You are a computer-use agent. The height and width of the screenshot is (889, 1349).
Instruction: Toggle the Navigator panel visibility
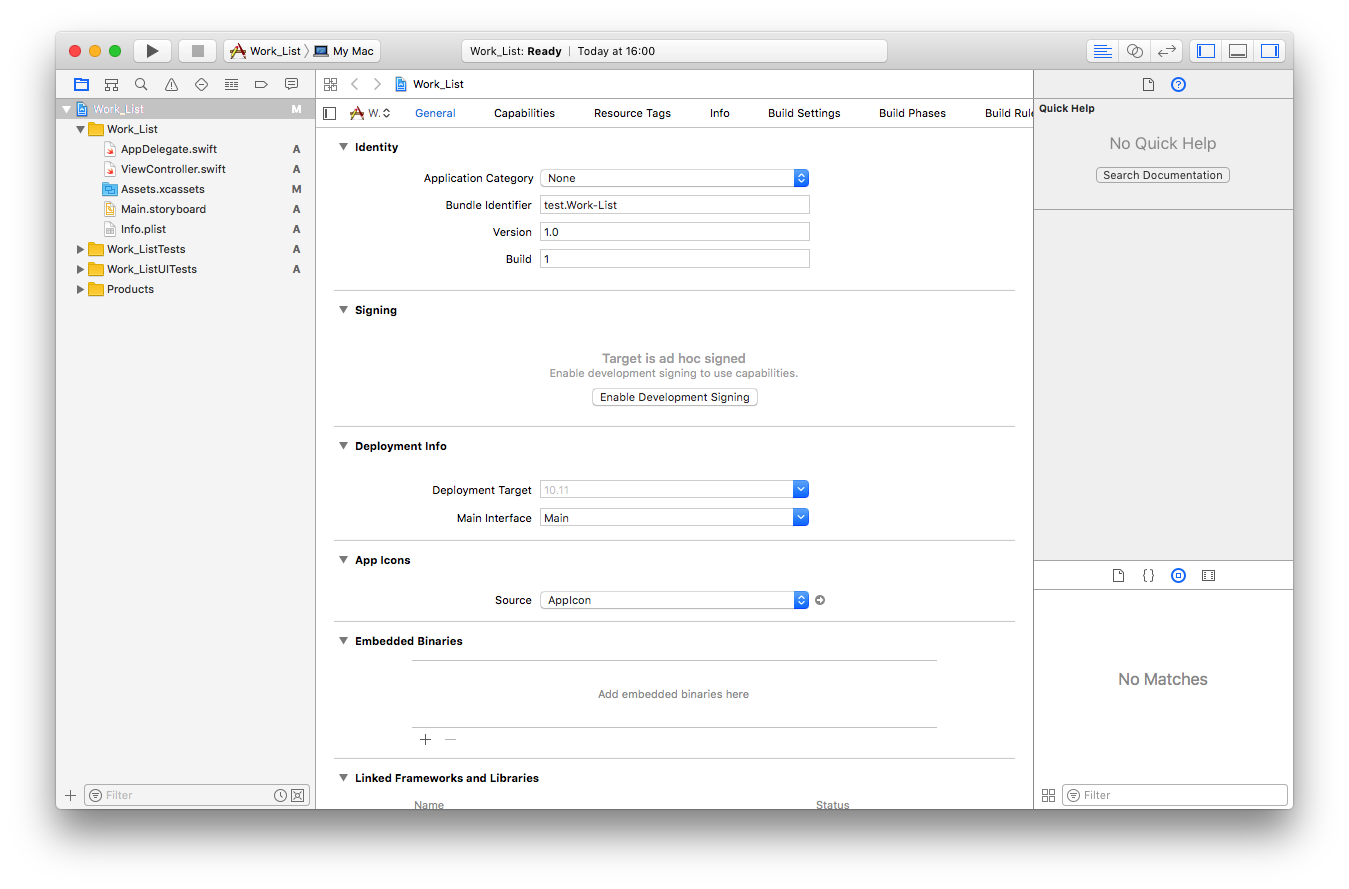tap(1206, 51)
